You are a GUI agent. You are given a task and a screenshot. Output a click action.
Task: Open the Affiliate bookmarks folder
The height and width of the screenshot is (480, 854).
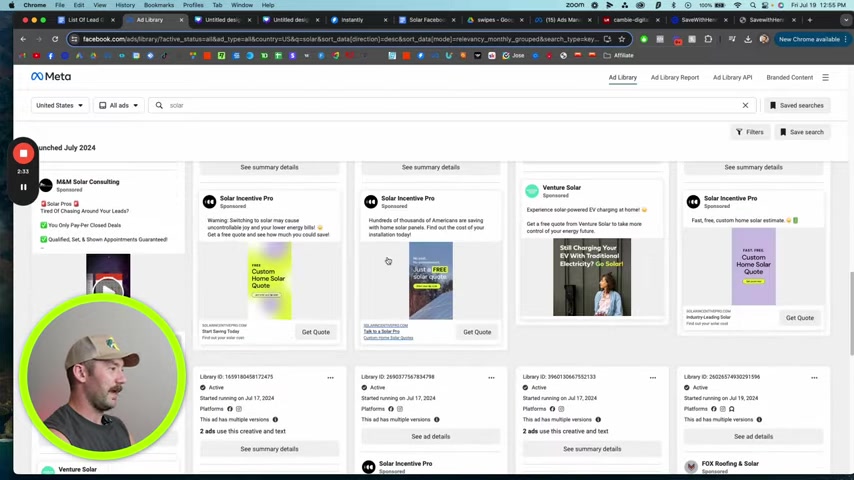(618, 56)
